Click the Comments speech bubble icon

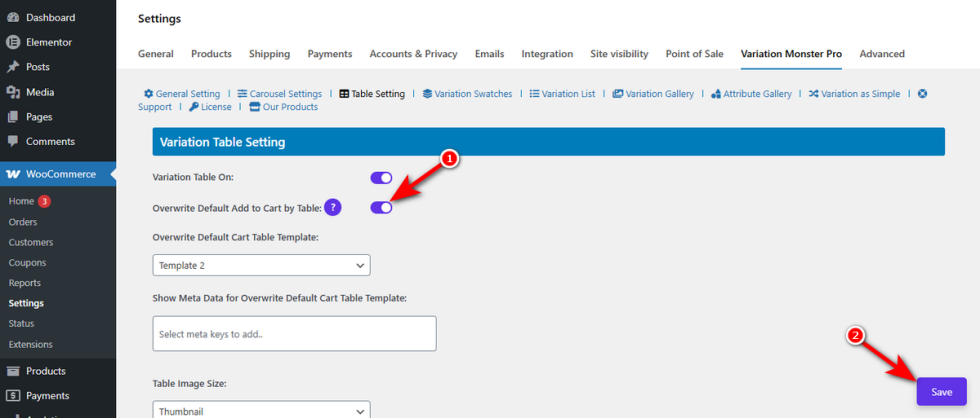point(12,141)
